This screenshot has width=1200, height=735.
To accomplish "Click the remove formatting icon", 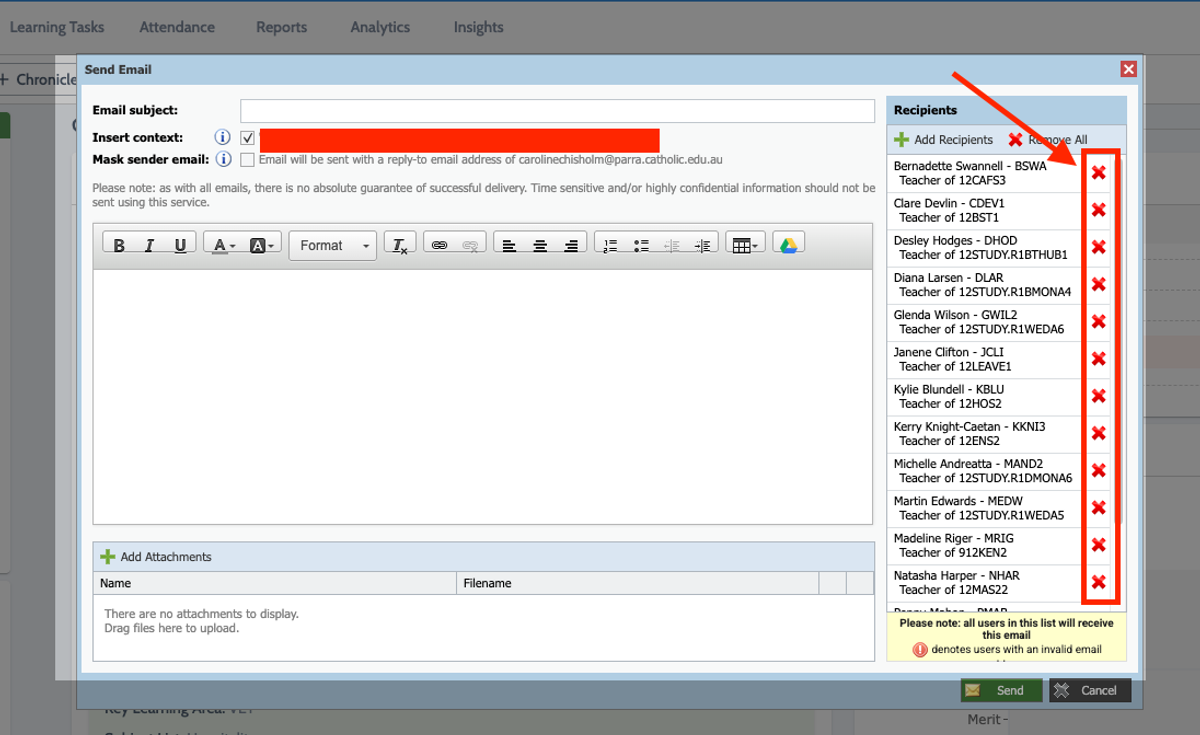I will [x=399, y=245].
